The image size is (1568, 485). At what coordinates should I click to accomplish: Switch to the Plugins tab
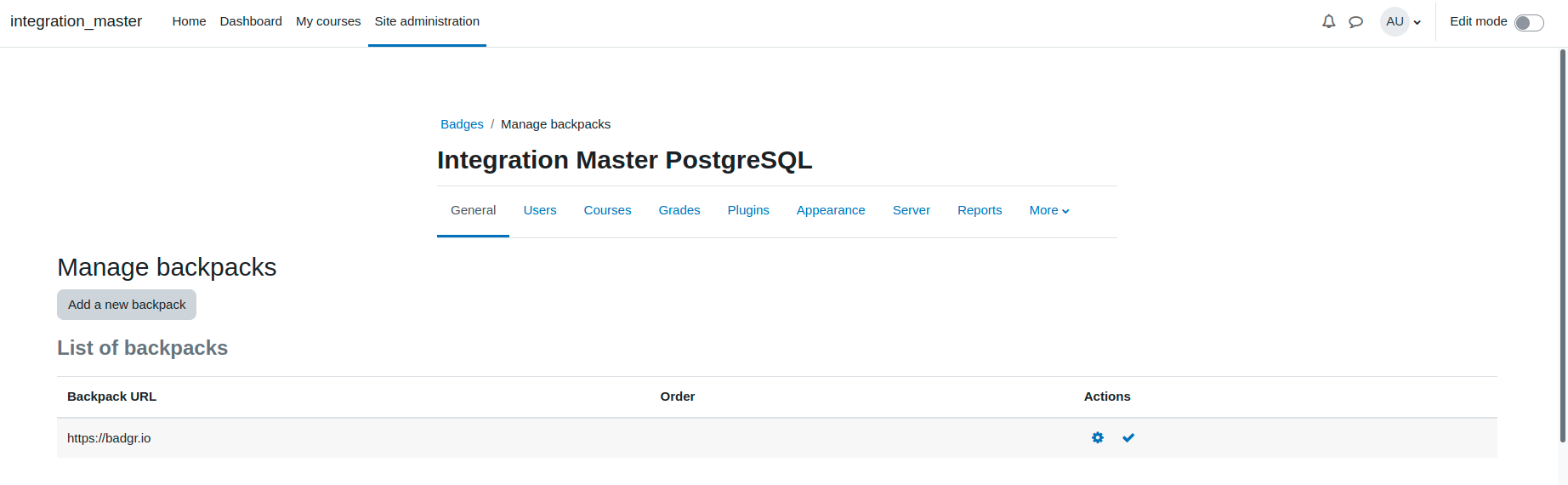click(x=748, y=210)
